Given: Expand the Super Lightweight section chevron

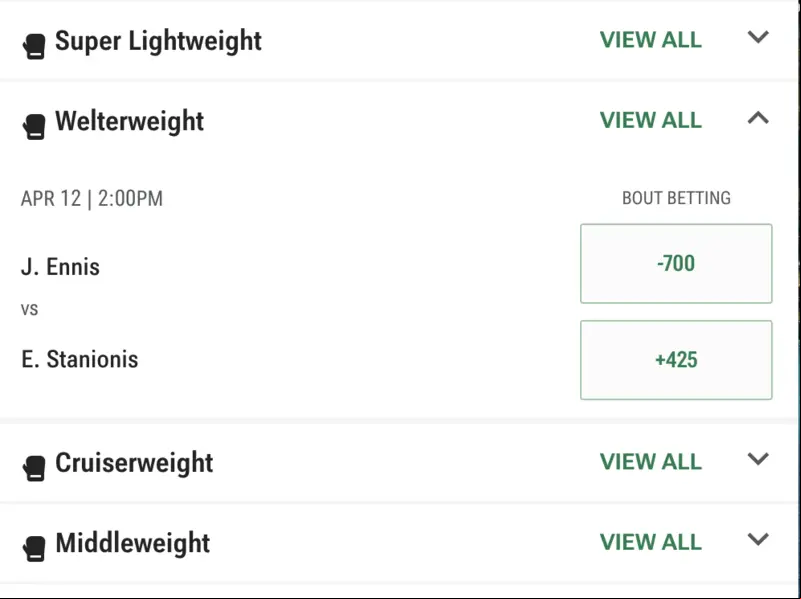Looking at the screenshot, I should pyautogui.click(x=758, y=37).
